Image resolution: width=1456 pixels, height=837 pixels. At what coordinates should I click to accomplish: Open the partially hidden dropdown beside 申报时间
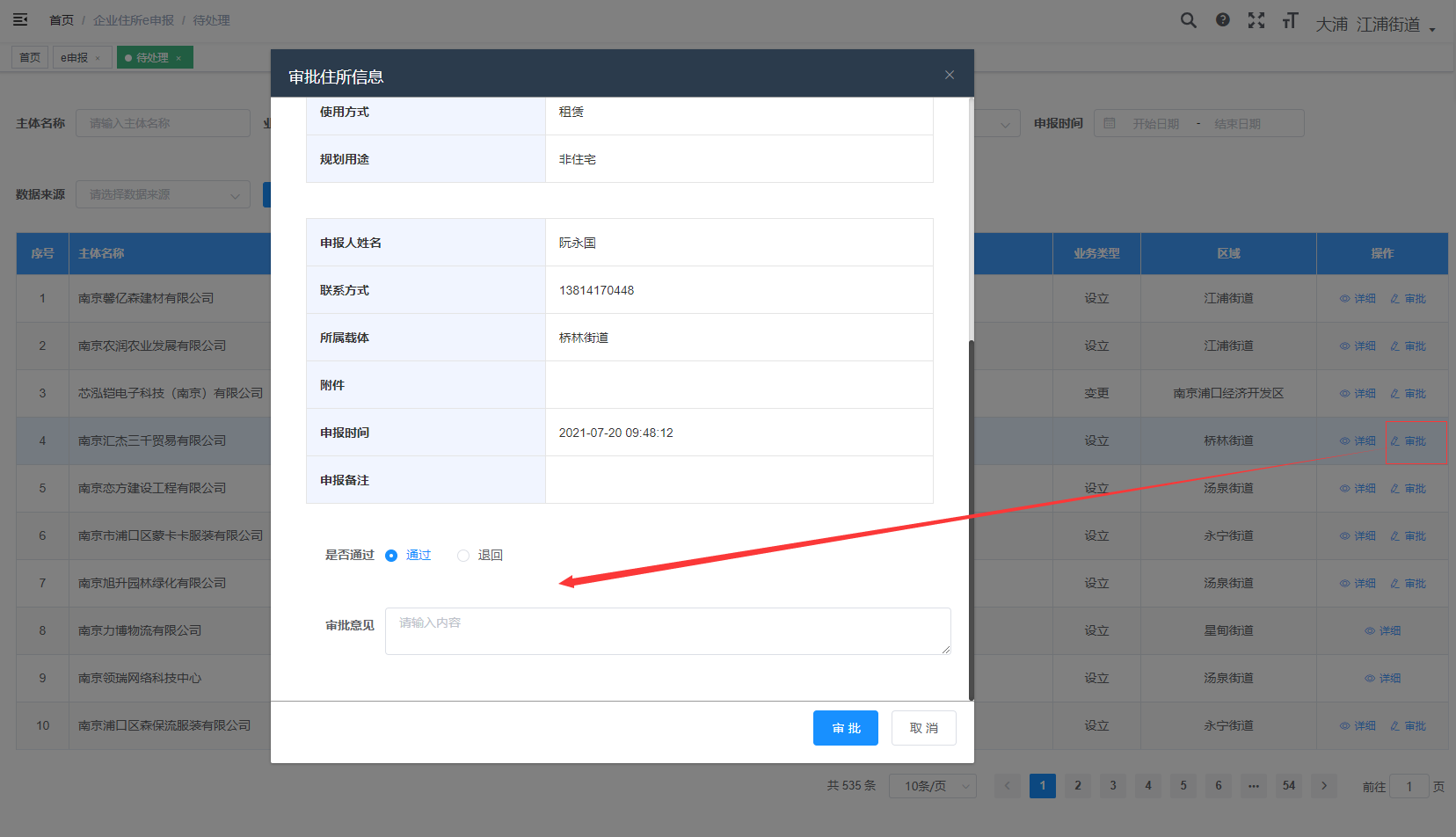(x=997, y=124)
